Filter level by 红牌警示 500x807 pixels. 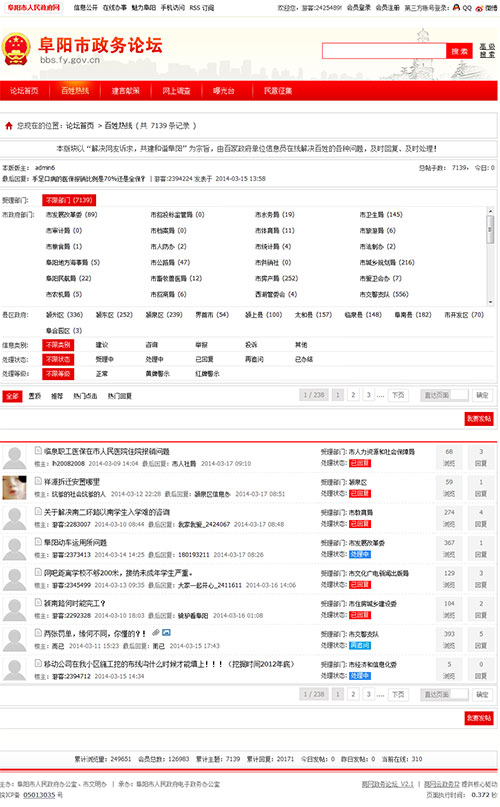pos(208,374)
